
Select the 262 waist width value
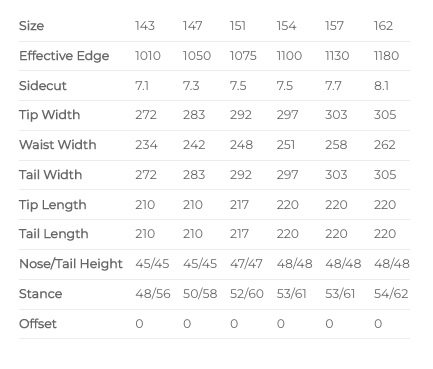[385, 145]
